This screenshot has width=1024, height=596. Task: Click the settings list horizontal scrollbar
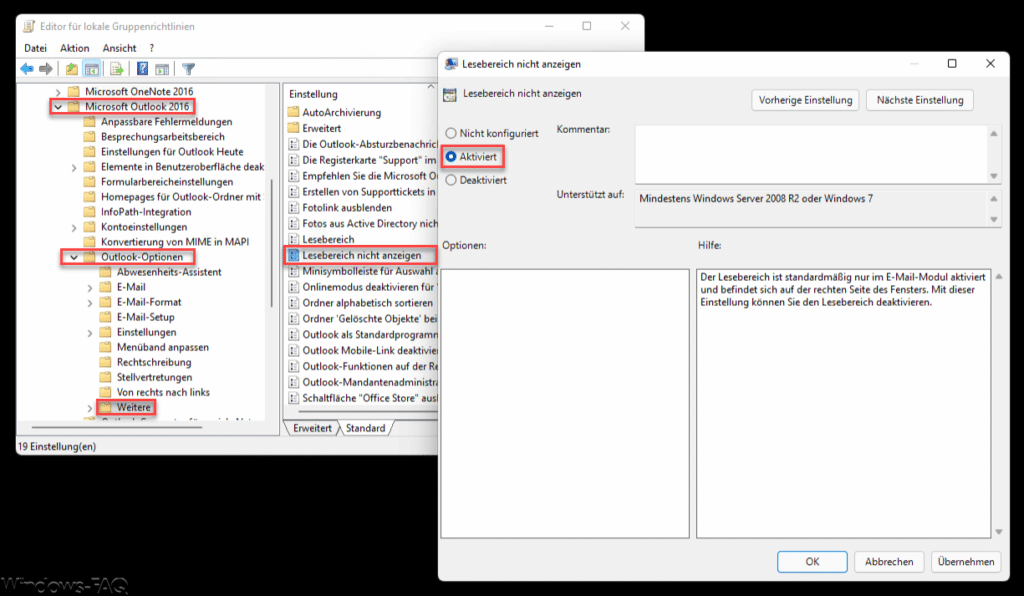366,412
